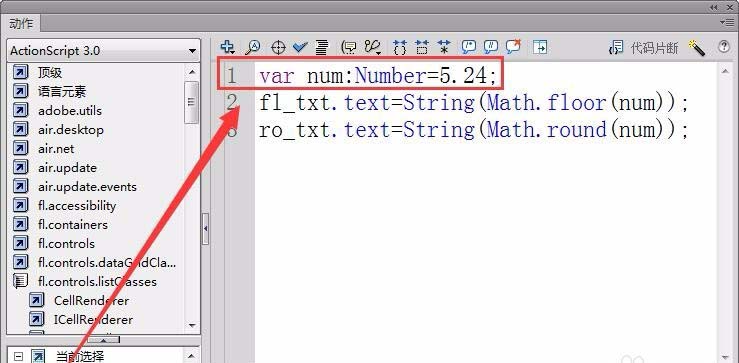Click the horizontal splitter grip below toolbox
The width and height of the screenshot is (739, 363).
(x=104, y=339)
